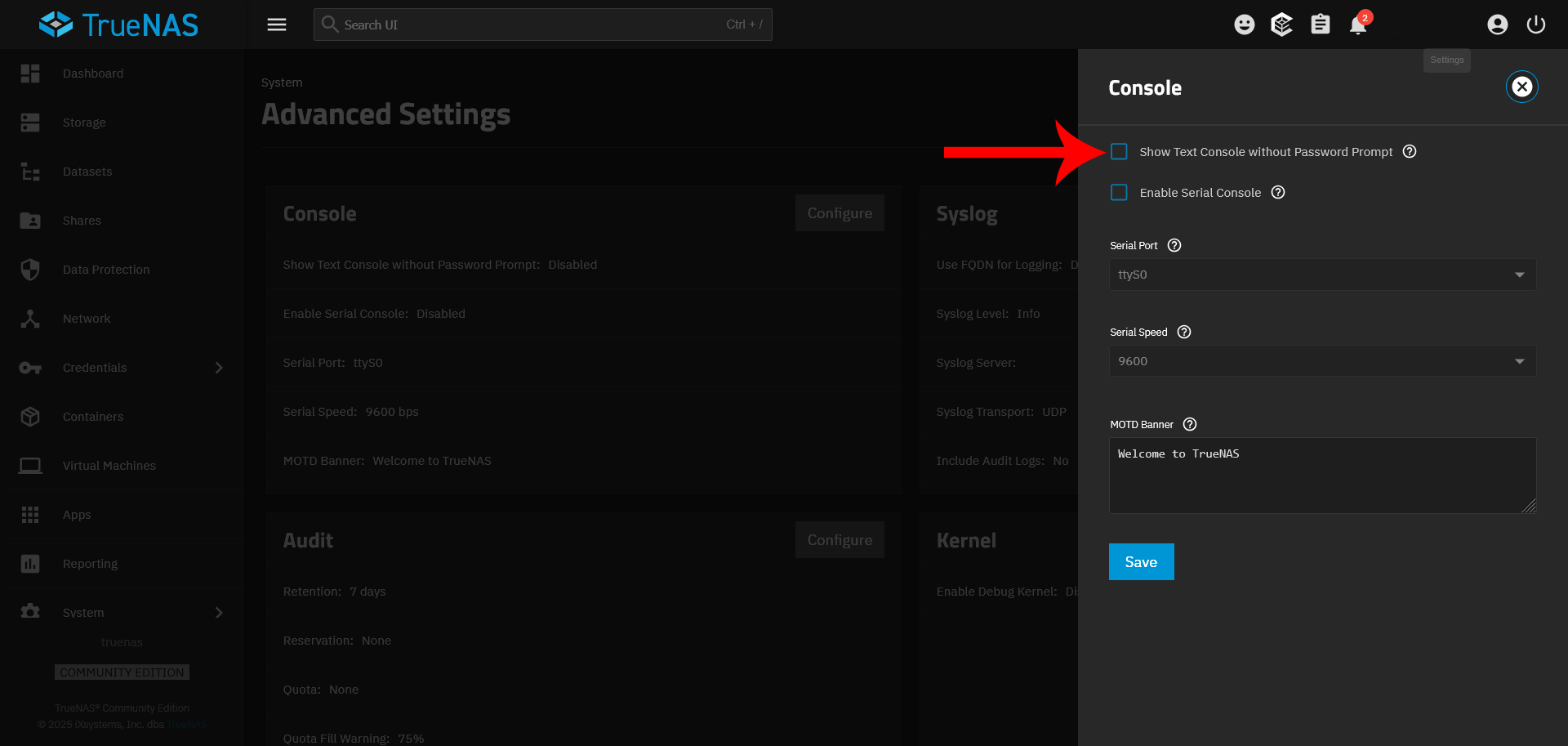Open the Serial Speed dropdown

tap(1322, 361)
